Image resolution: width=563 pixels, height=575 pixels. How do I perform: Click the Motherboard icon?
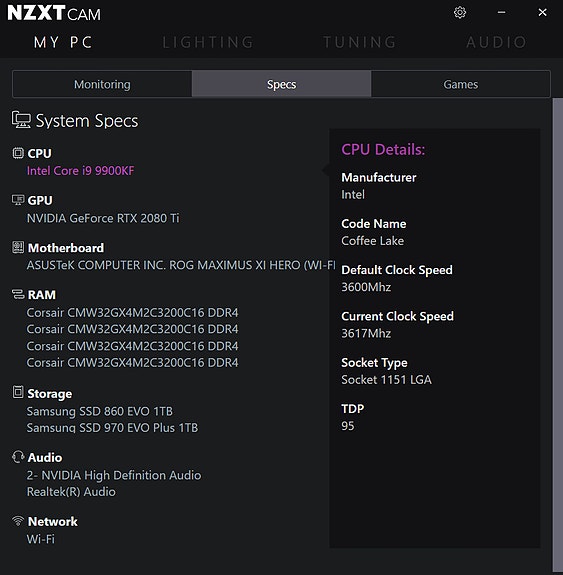coord(18,247)
